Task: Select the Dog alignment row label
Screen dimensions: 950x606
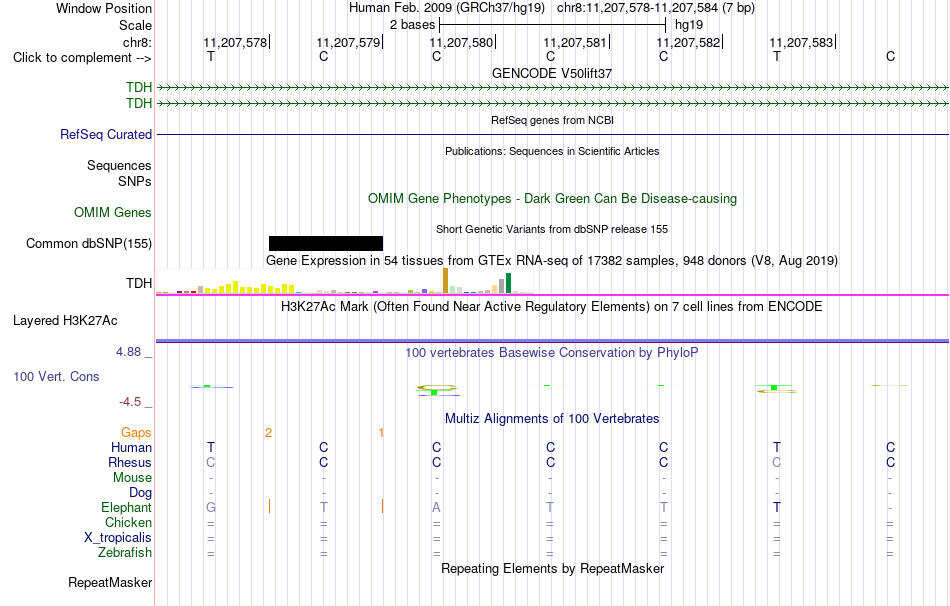Action: [140, 493]
